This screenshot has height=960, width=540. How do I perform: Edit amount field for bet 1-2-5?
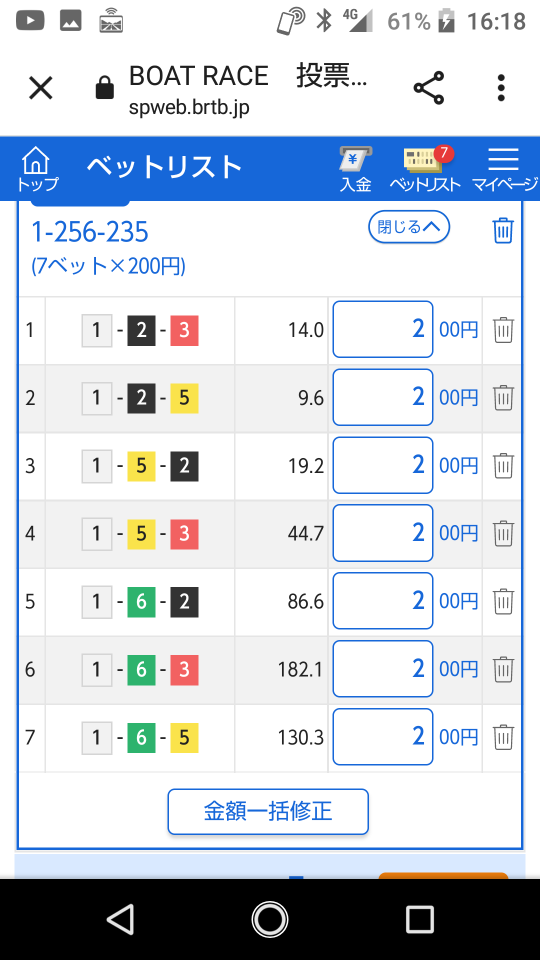coord(383,397)
